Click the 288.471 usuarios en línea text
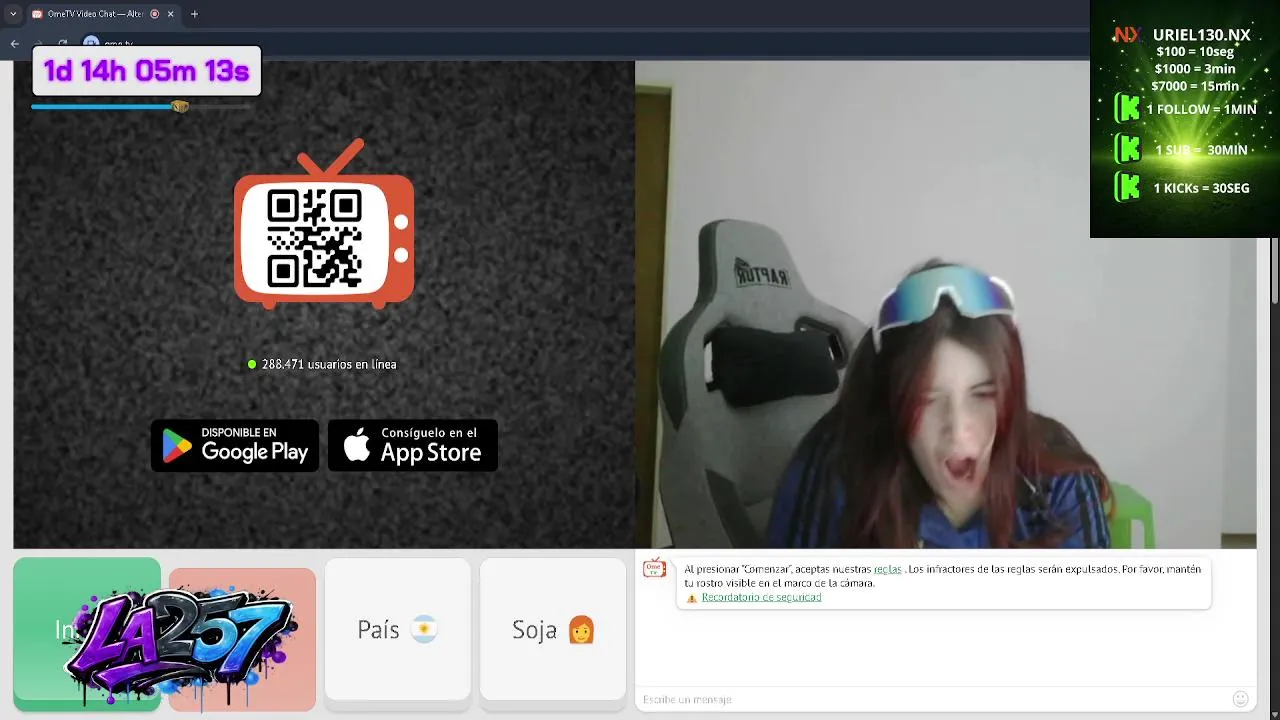The width and height of the screenshot is (1280, 720). pyautogui.click(x=329, y=364)
